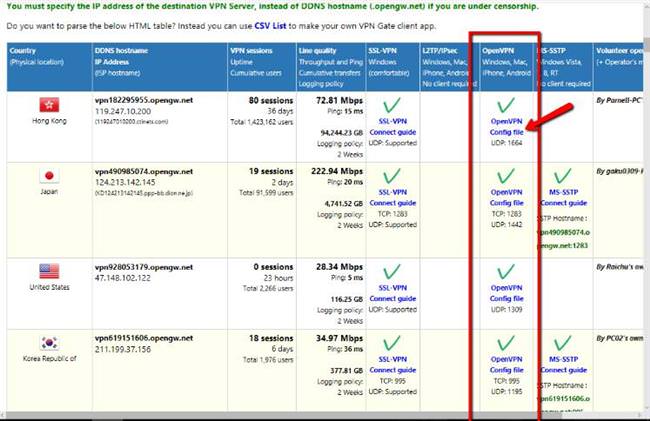Click OpenVPN green checkmark in Japan row
650x421 pixels.
point(506,176)
